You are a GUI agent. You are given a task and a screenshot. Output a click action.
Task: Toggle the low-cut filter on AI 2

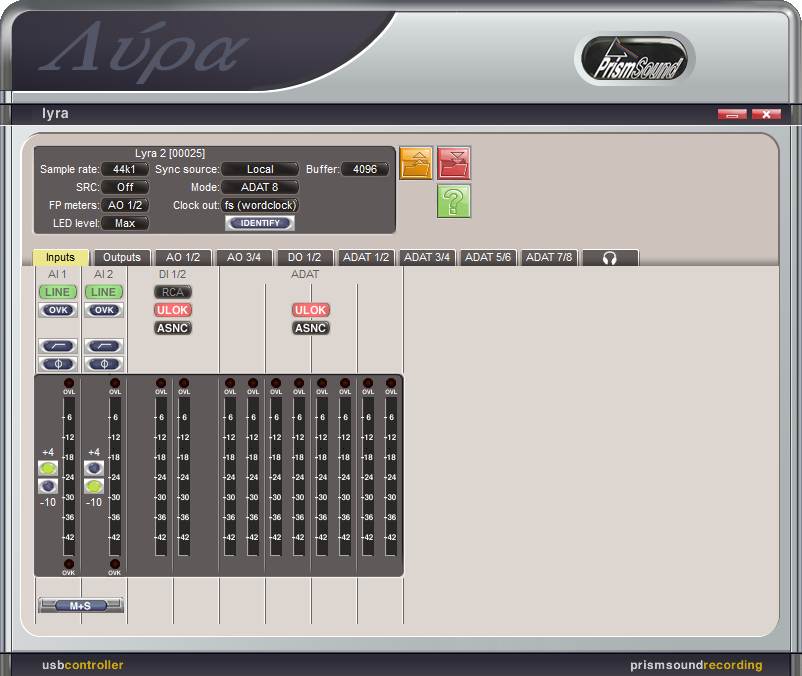[x=104, y=346]
